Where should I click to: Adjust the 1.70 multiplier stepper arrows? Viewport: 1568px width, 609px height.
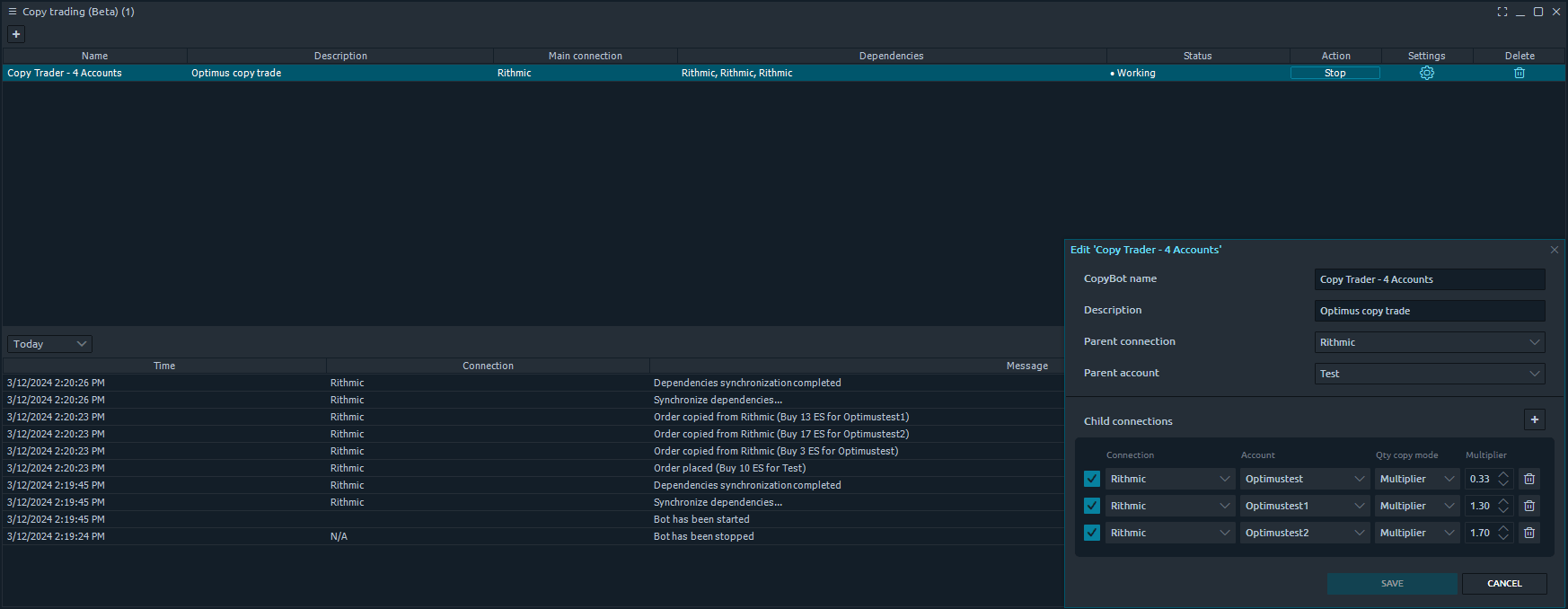(1503, 533)
